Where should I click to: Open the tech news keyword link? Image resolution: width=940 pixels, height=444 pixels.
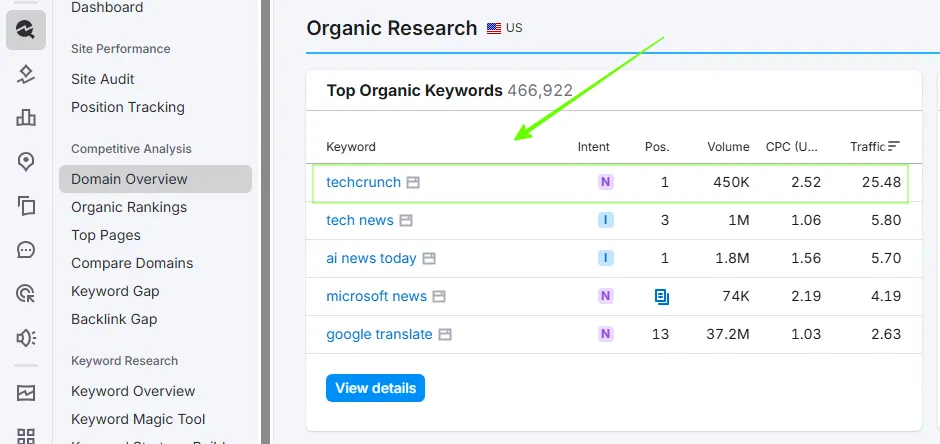(360, 221)
